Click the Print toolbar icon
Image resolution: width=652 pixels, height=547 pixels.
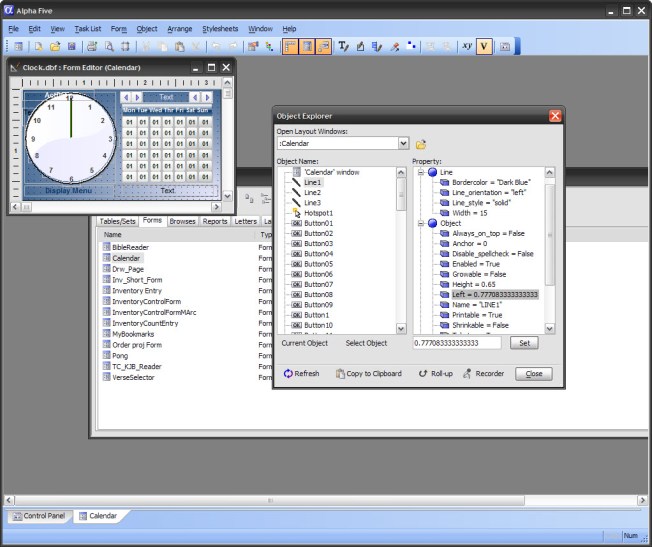[92, 47]
